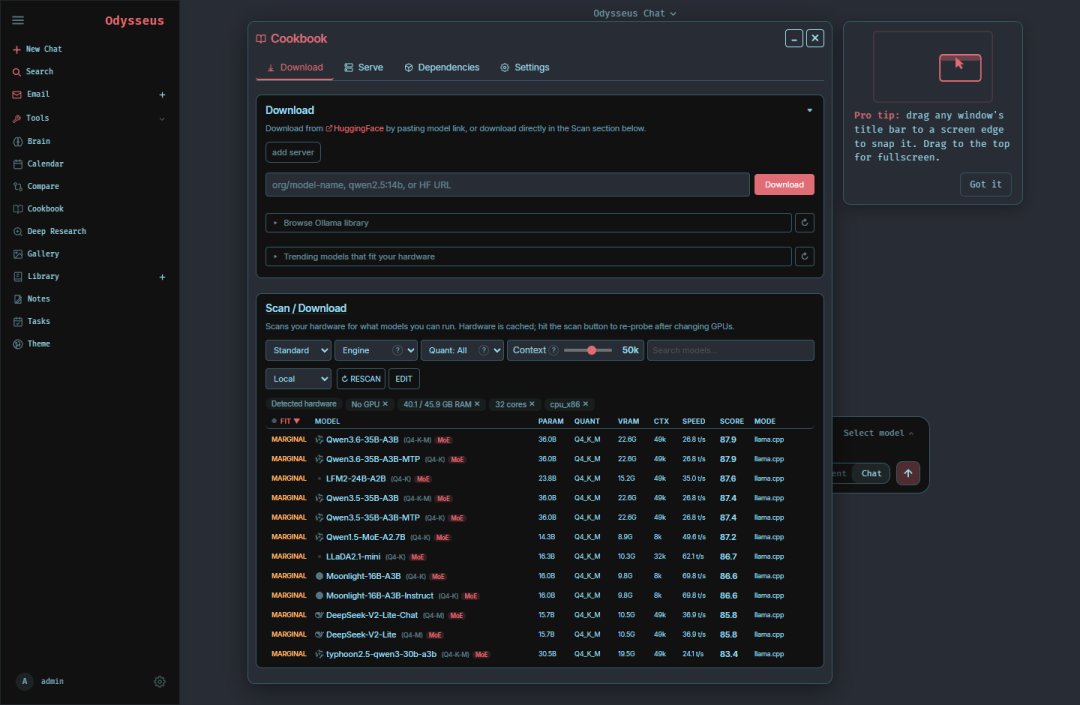Expand Browse Ollama library section
The height and width of the screenshot is (705, 1080).
click(528, 223)
